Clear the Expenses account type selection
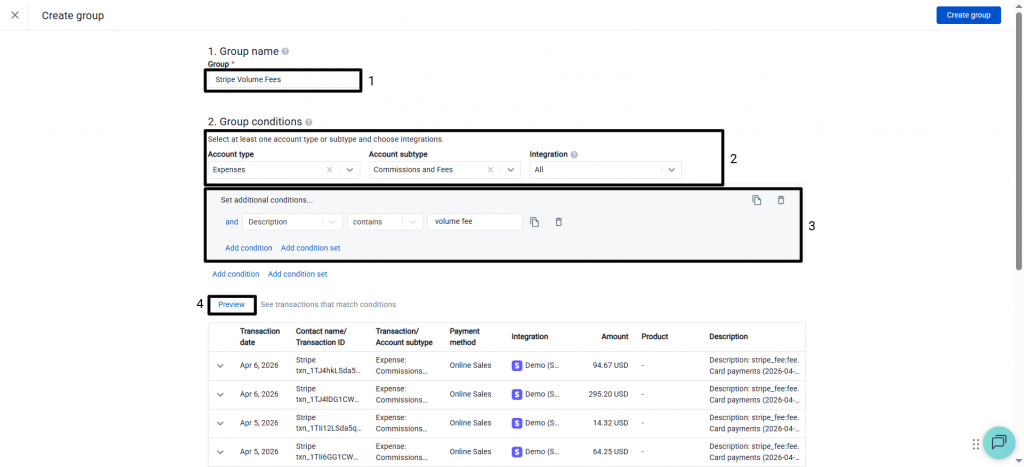Viewport: 1024px width, 467px height. (x=330, y=170)
